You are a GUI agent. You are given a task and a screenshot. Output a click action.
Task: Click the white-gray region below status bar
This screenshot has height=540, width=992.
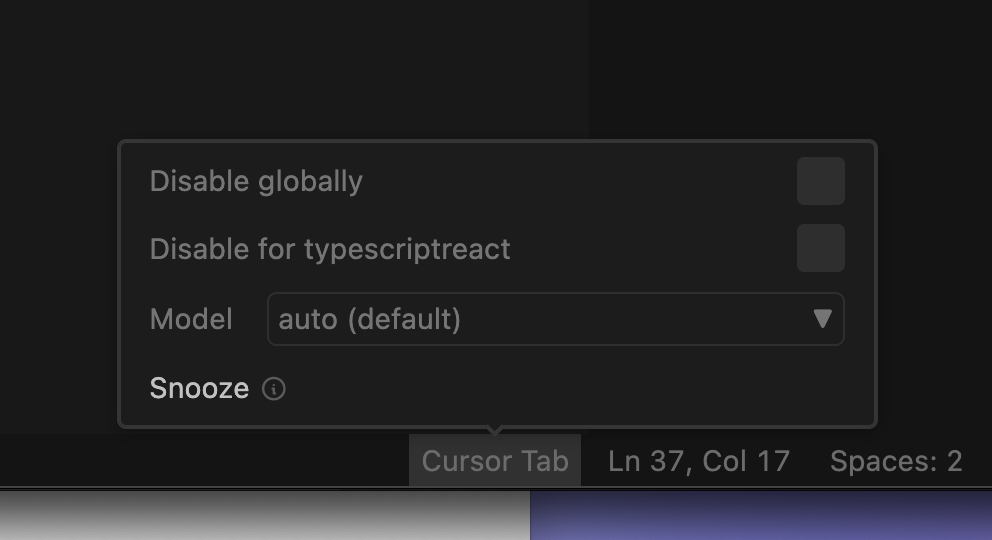(x=260, y=516)
